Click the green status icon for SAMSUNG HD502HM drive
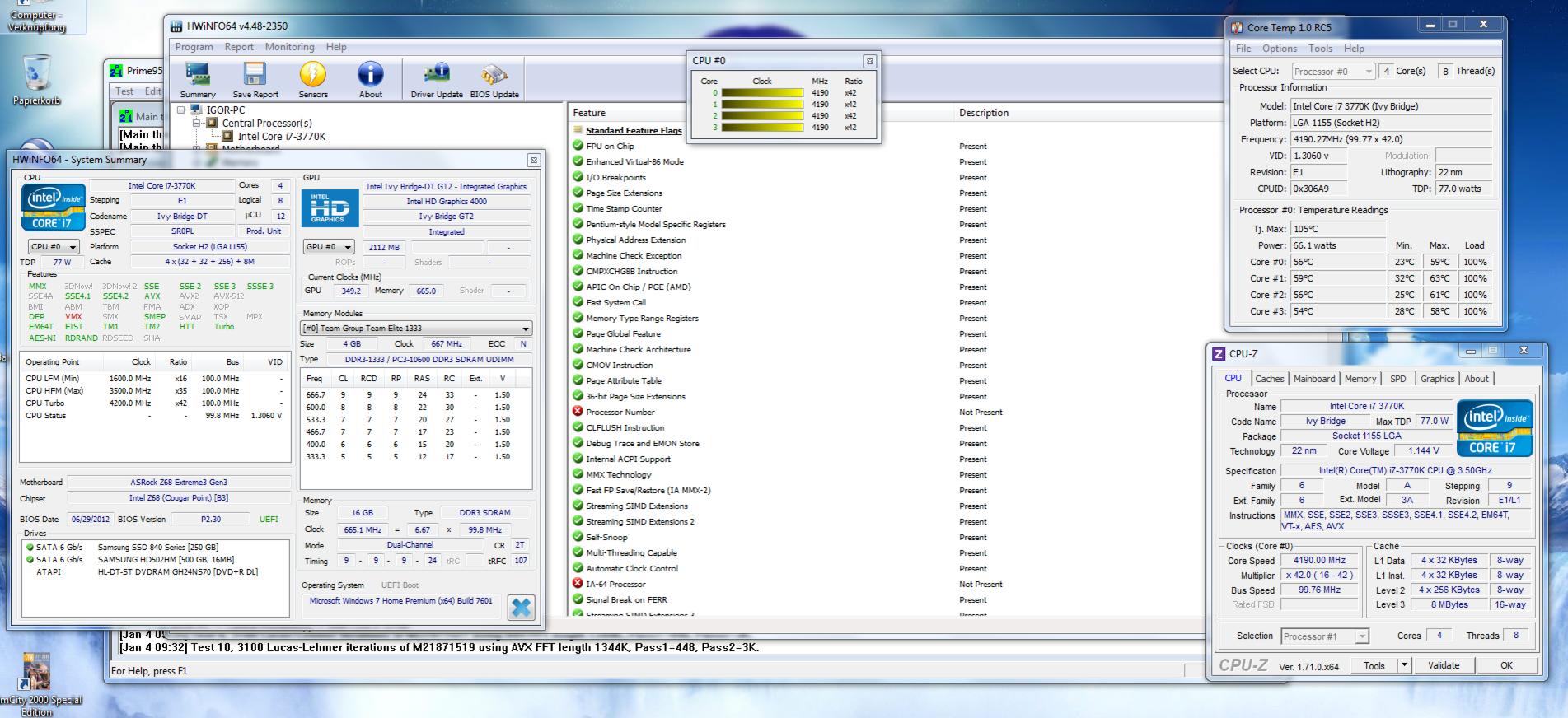This screenshot has height=718, width=1568. [x=30, y=559]
